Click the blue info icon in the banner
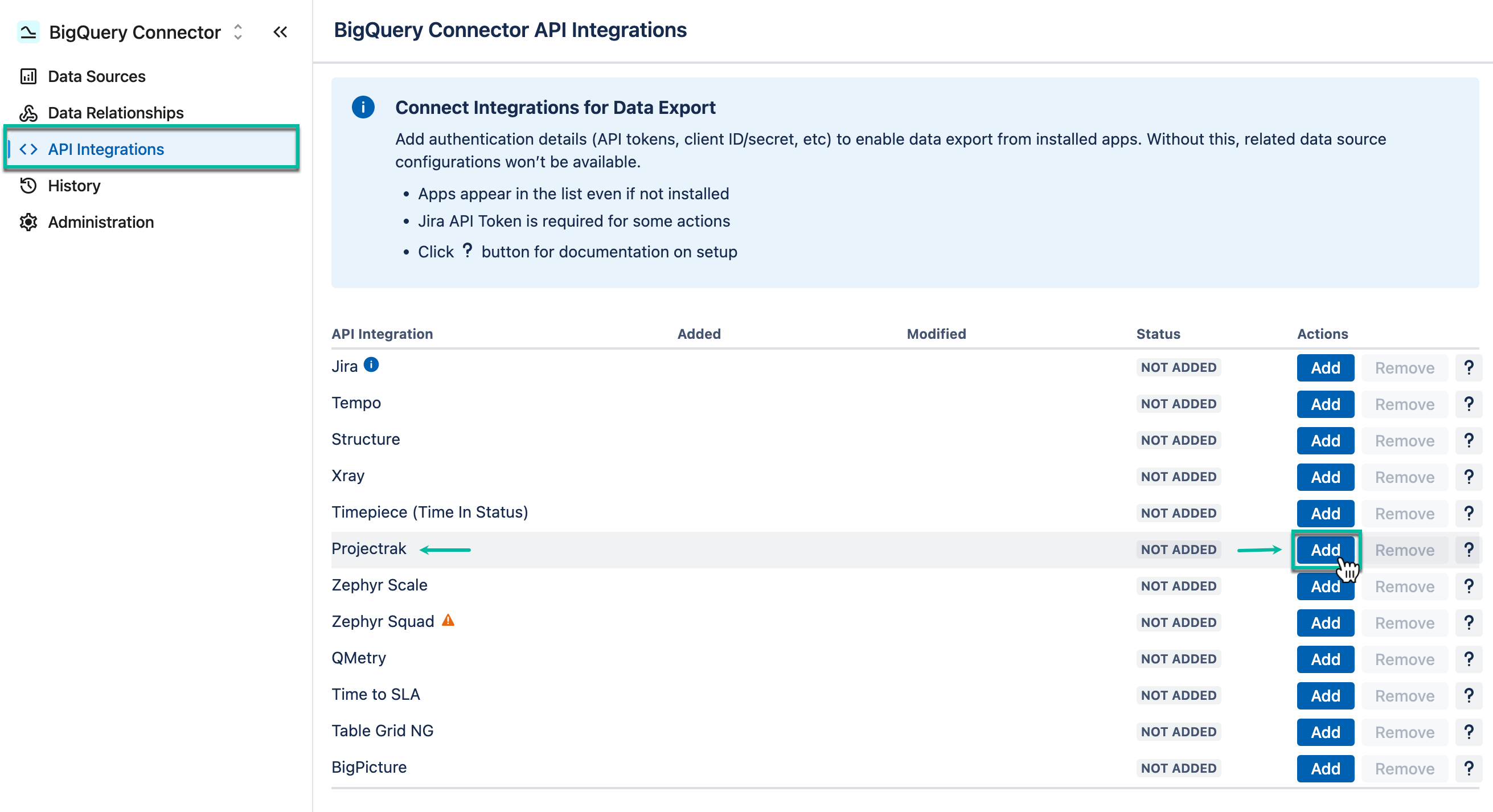This screenshot has height=812, width=1493. click(363, 107)
